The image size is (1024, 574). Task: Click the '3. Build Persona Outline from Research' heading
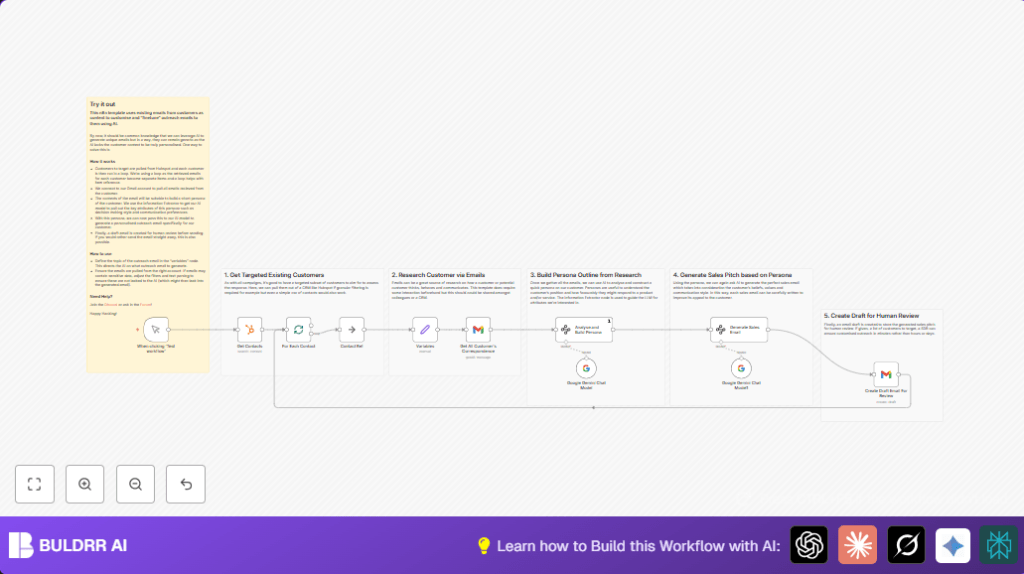[x=586, y=275]
